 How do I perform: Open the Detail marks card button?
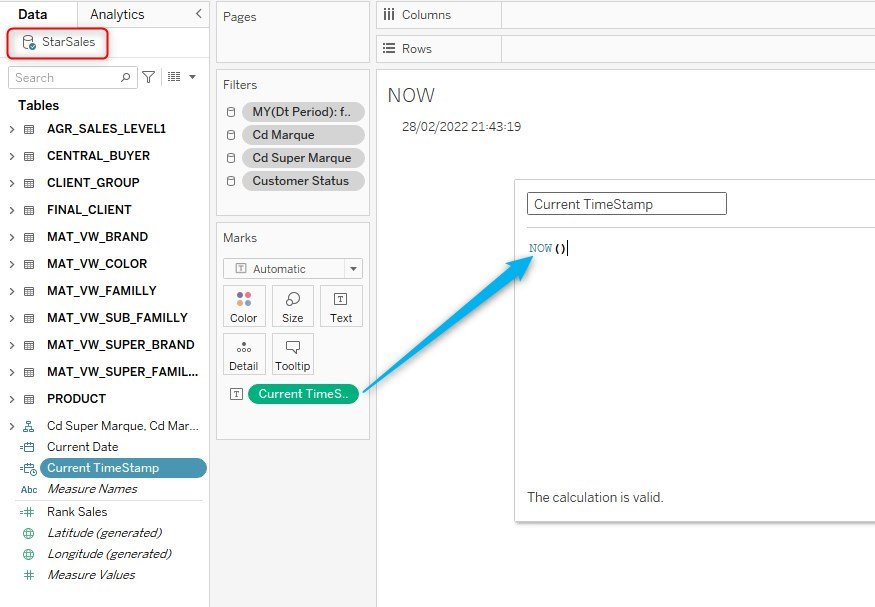coord(244,354)
